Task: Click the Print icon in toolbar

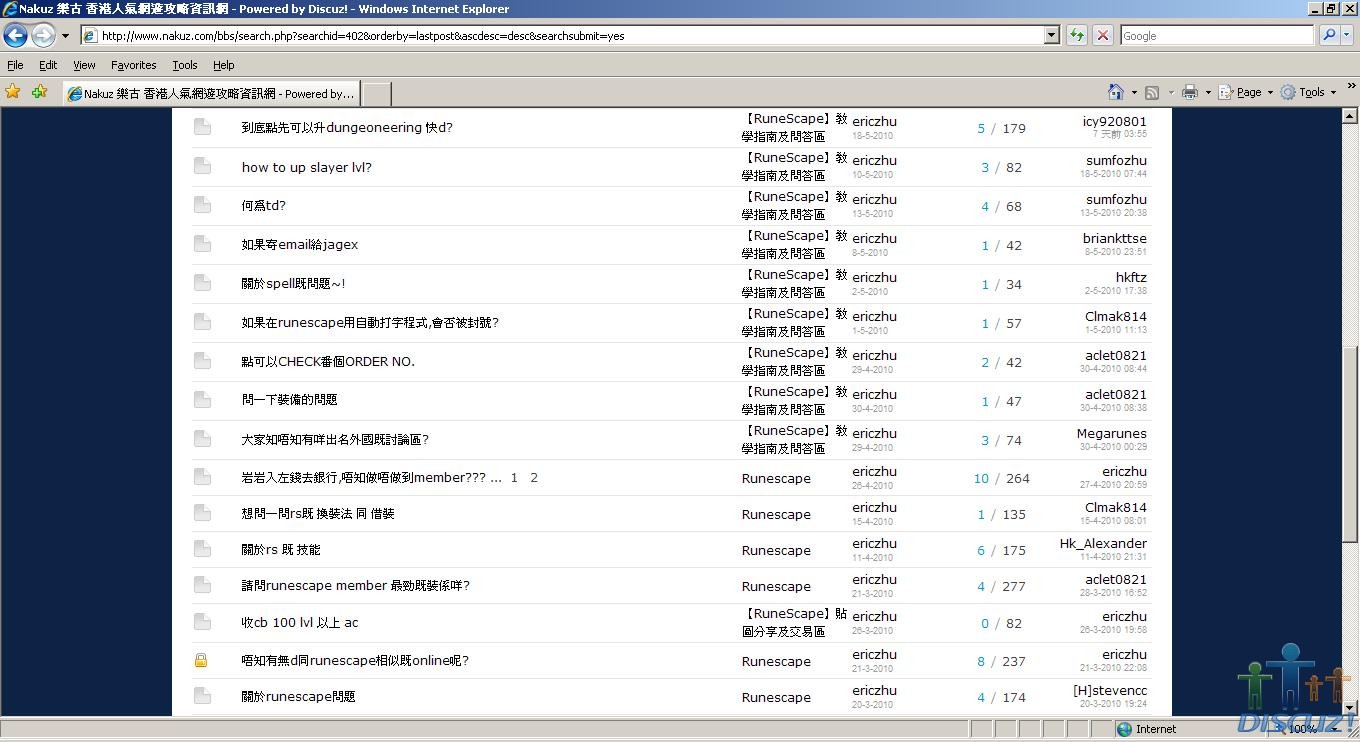Action: [x=1189, y=92]
